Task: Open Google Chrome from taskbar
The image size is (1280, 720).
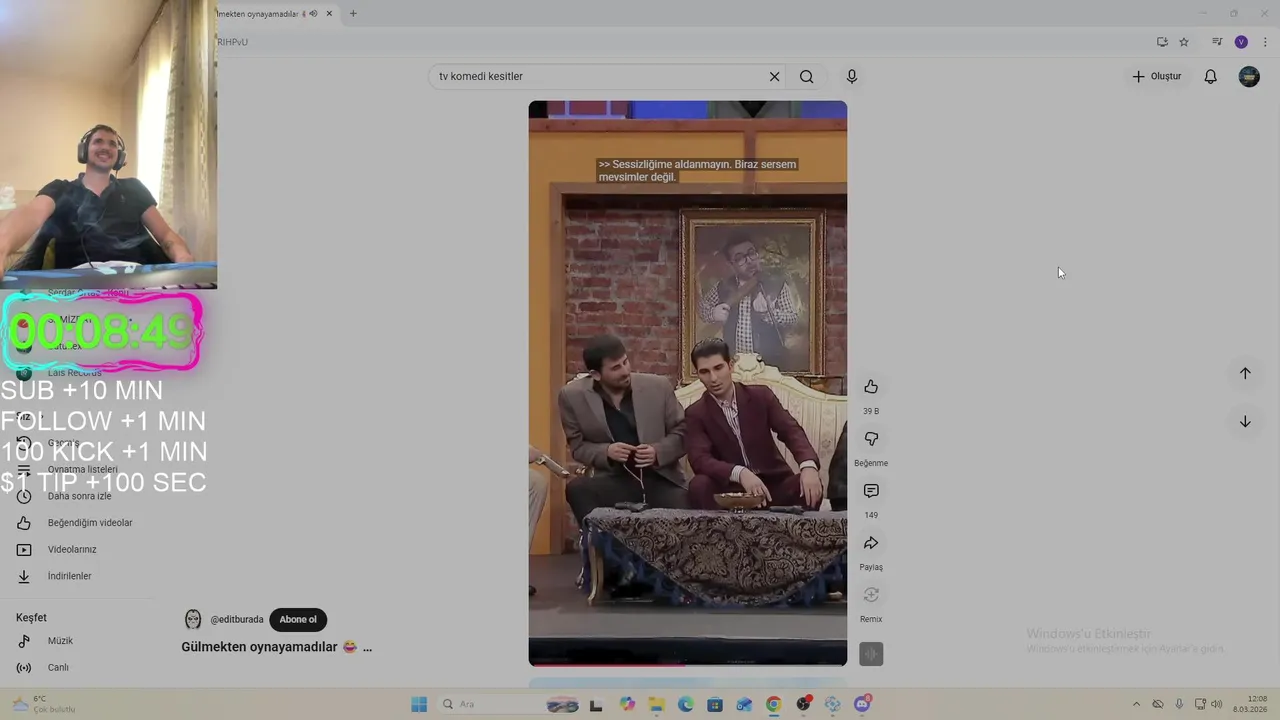Action: coord(773,704)
